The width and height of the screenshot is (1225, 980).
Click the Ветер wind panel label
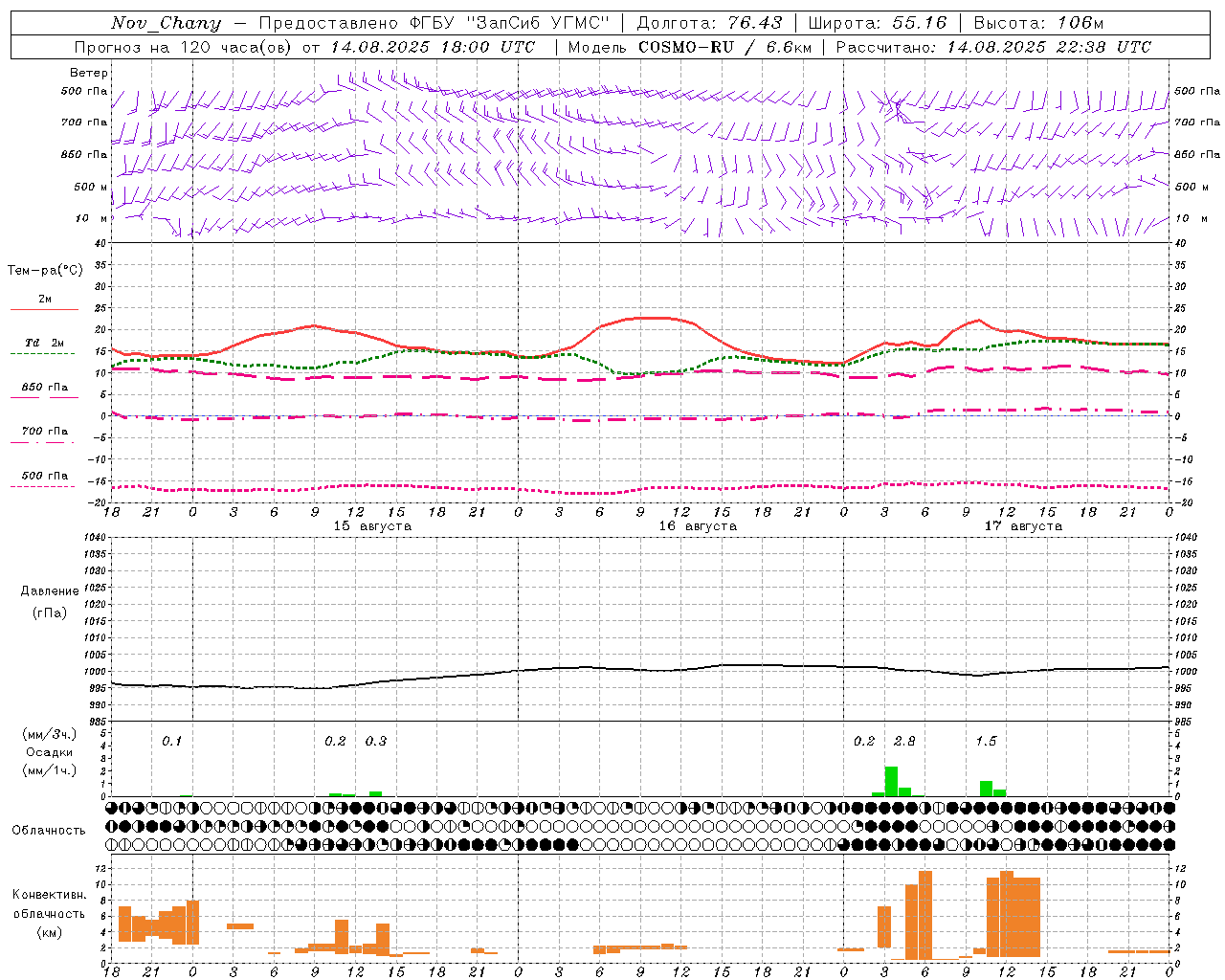tap(89, 73)
